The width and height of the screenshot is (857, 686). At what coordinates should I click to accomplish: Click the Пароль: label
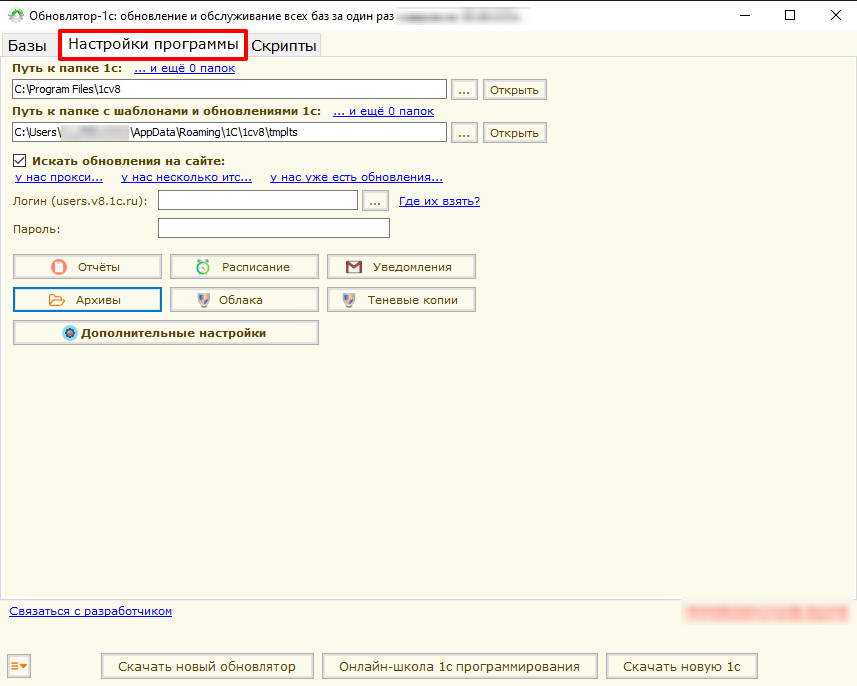click(x=37, y=229)
